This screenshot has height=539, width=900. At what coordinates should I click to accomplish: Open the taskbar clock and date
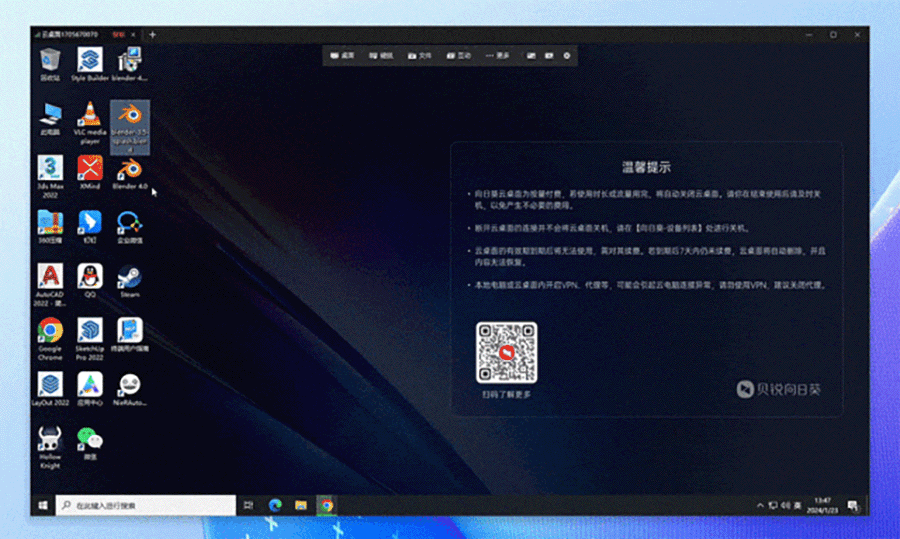point(823,505)
